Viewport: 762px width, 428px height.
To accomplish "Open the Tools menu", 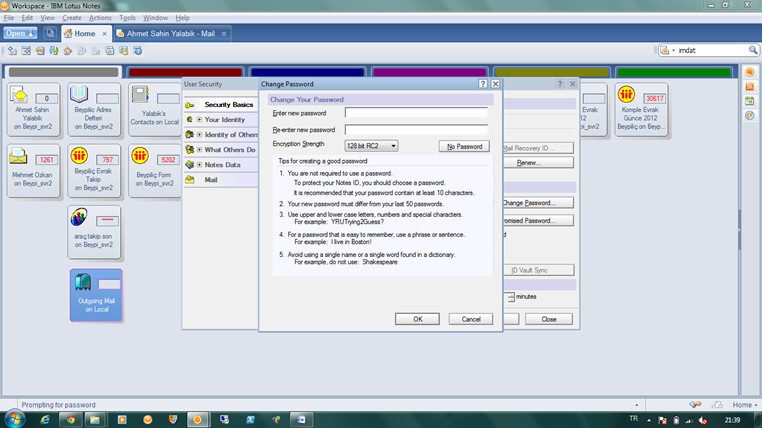I will pyautogui.click(x=127, y=18).
